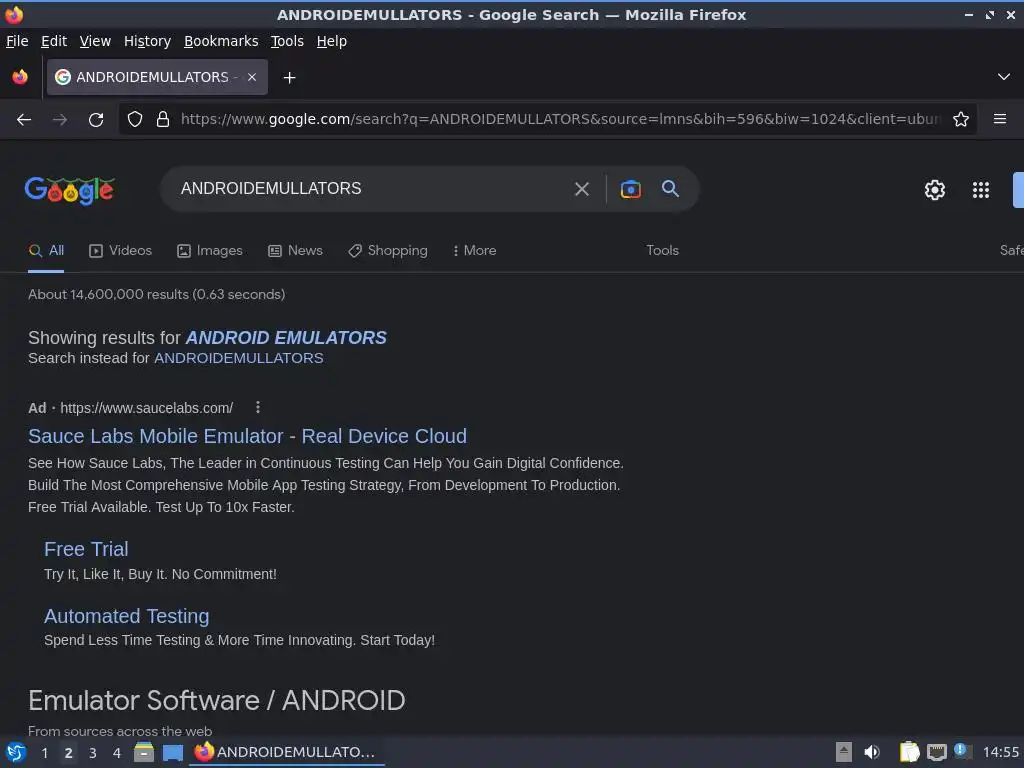1024x768 pixels.
Task: Switch to Videos results tab
Action: [x=120, y=251]
